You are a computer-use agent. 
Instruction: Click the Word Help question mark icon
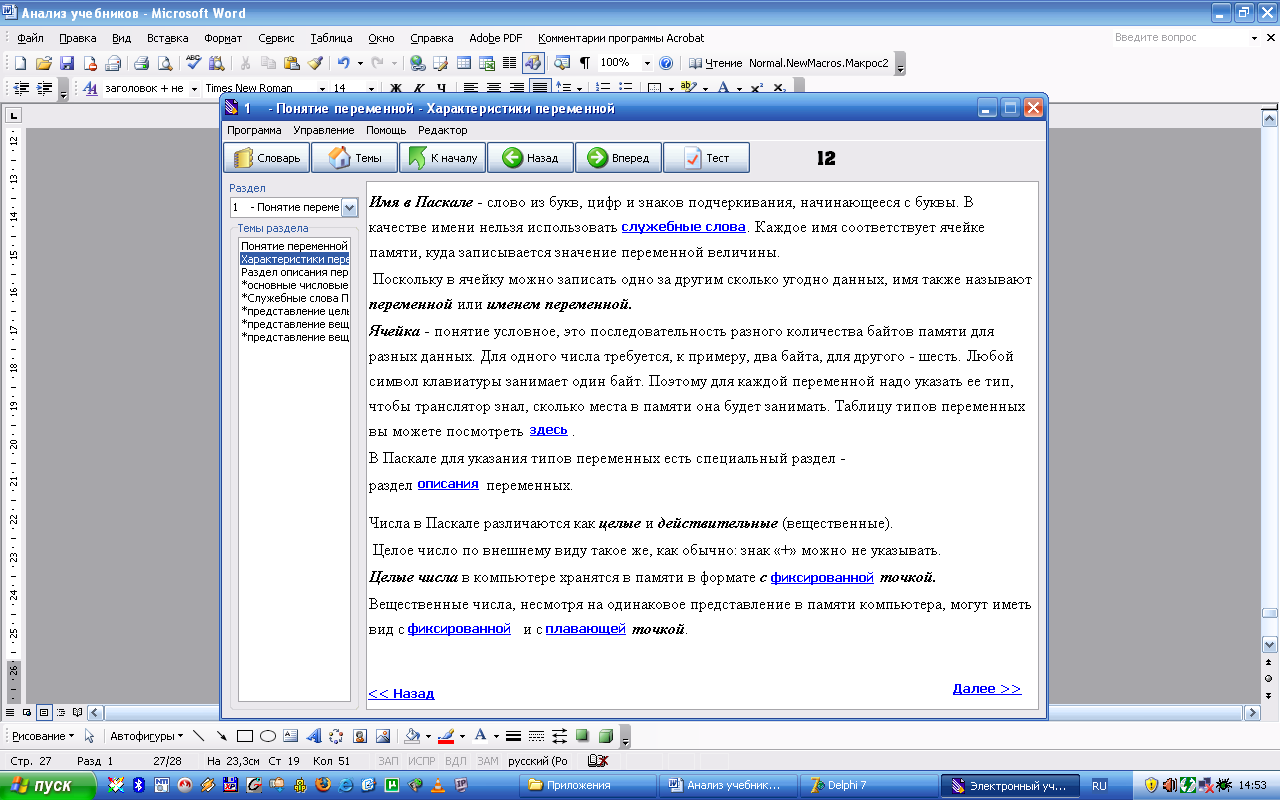coord(666,63)
